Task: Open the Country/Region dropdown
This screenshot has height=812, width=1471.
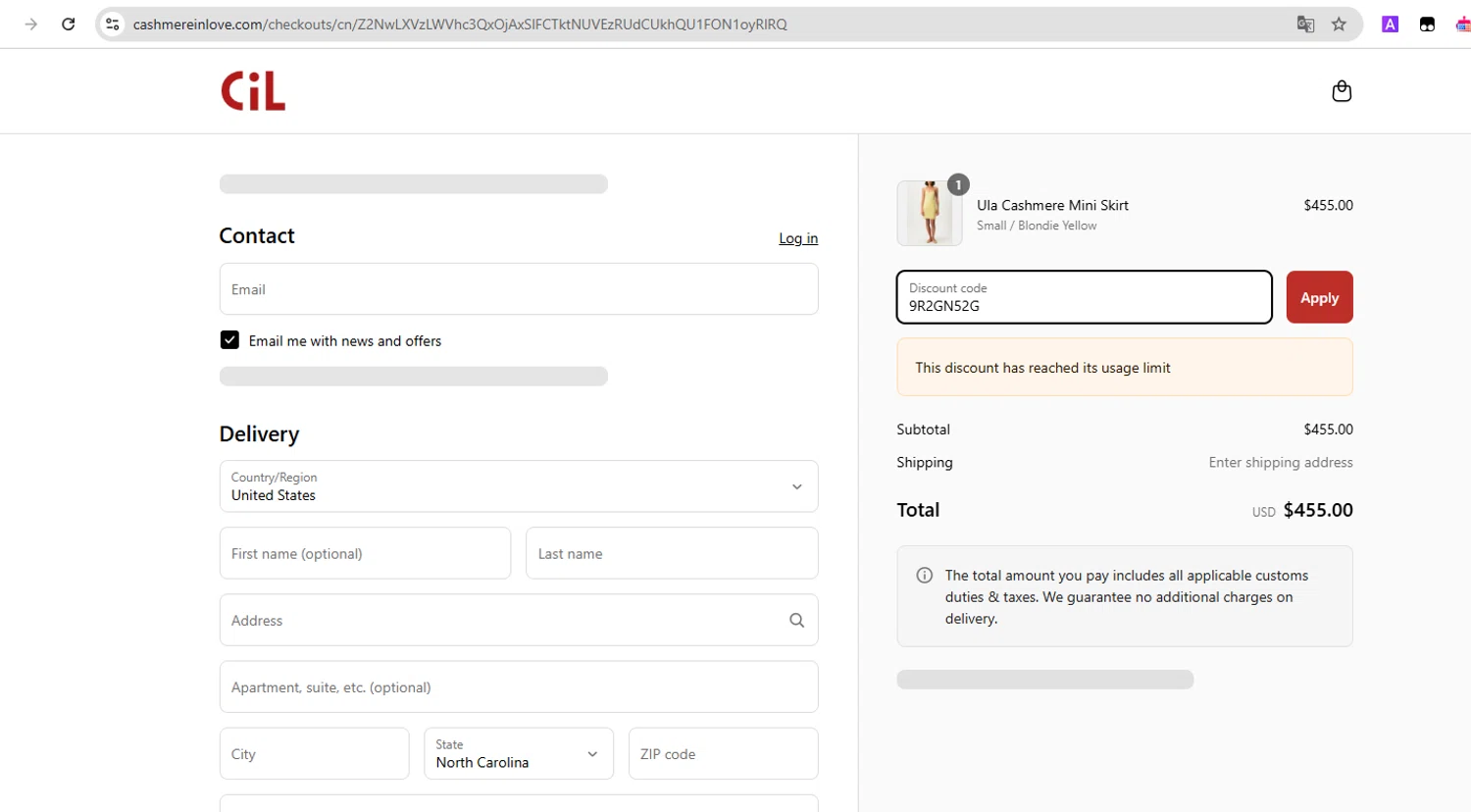Action: point(518,486)
